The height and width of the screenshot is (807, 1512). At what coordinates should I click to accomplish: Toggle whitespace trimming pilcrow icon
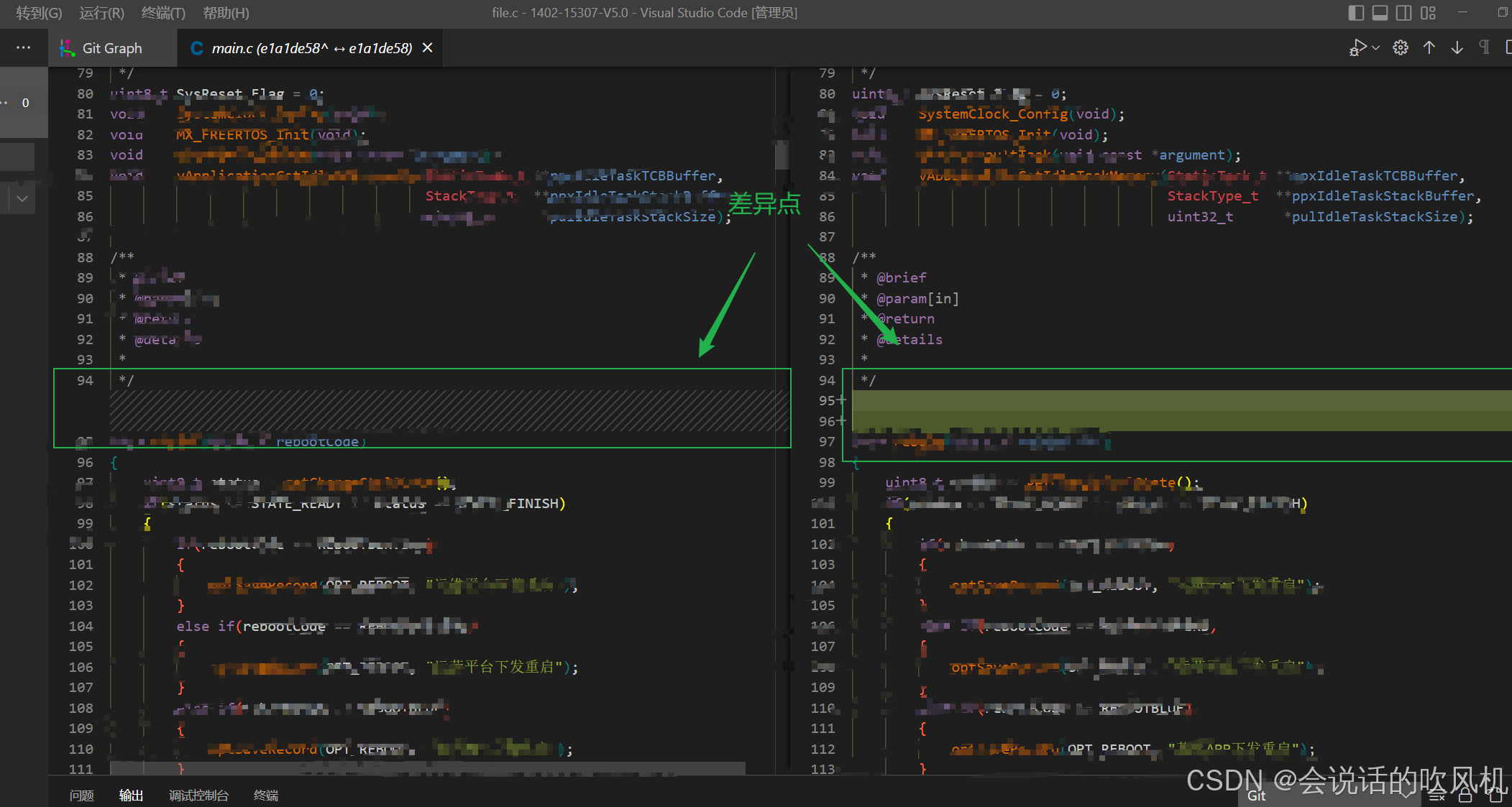tap(1484, 47)
